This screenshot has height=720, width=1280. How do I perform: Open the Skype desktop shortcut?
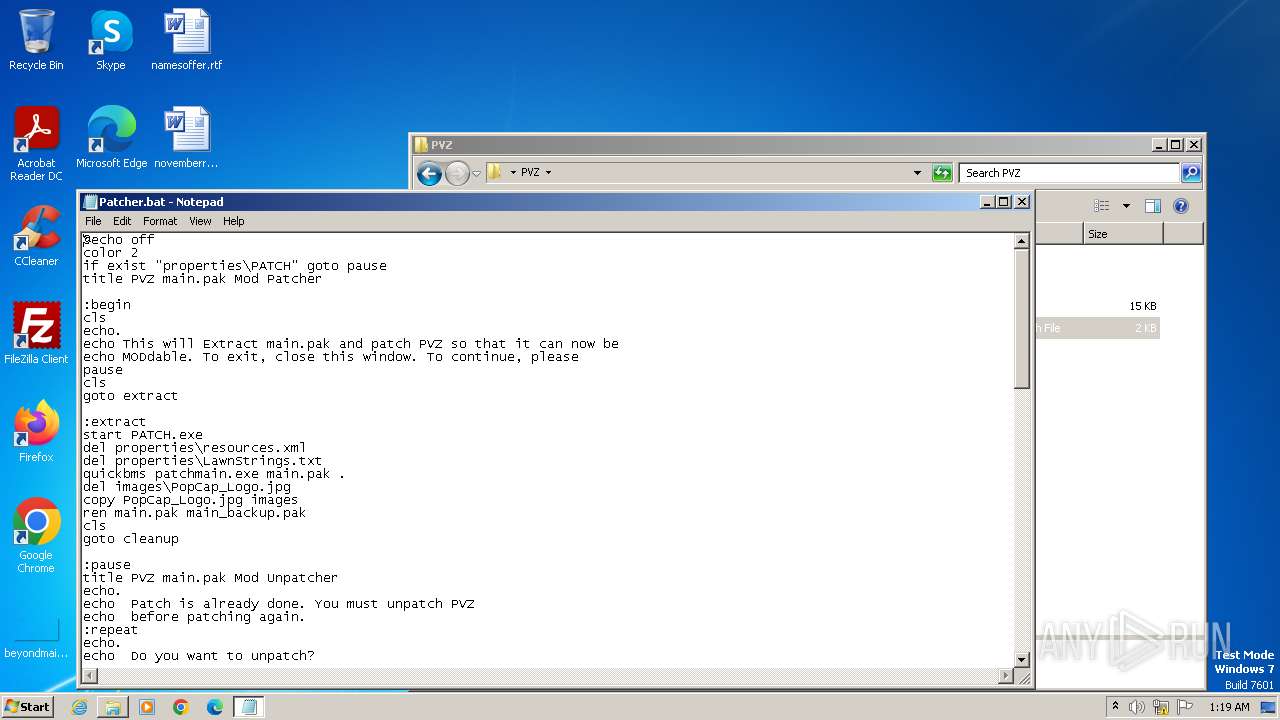pyautogui.click(x=111, y=40)
